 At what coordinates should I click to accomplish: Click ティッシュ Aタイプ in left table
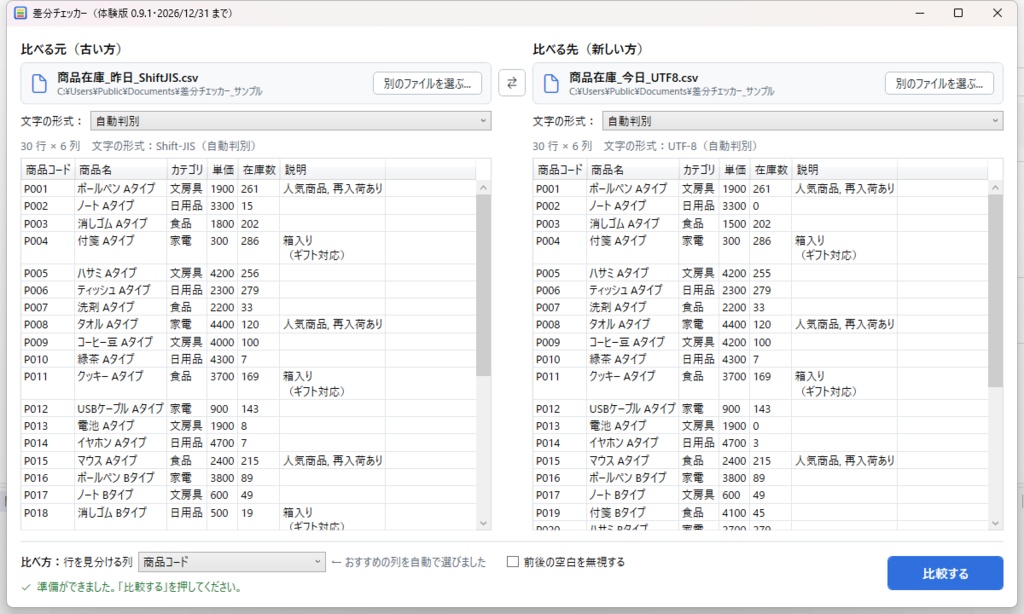click(x=114, y=290)
